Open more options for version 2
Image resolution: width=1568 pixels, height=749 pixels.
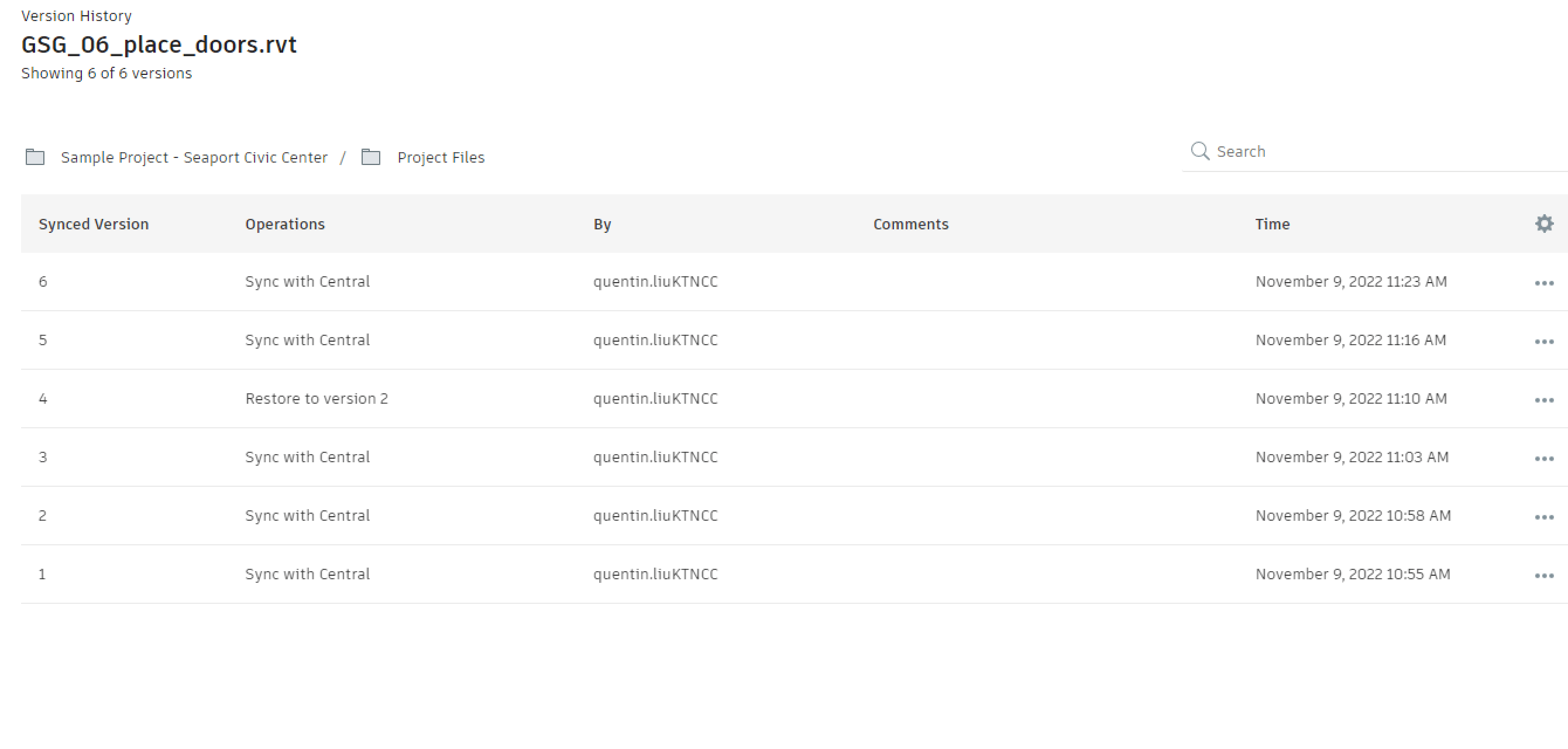[1543, 517]
